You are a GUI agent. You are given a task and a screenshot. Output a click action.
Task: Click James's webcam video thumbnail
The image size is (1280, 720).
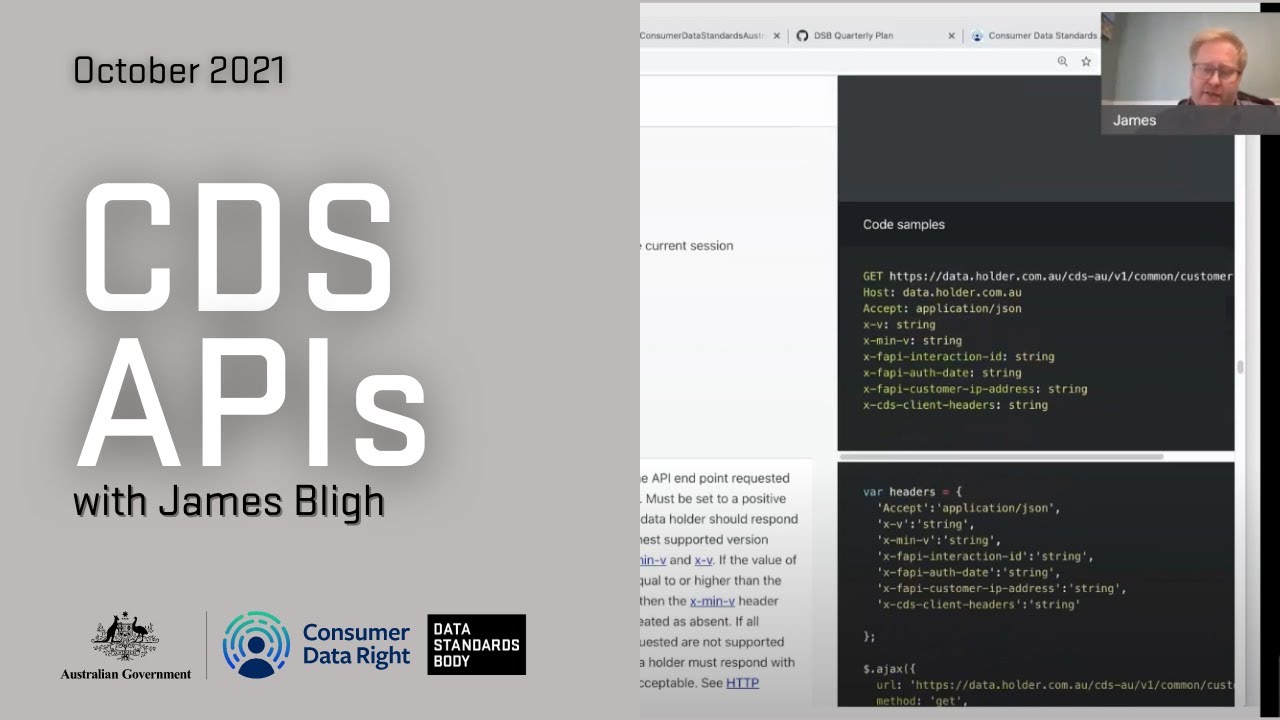click(x=1190, y=73)
